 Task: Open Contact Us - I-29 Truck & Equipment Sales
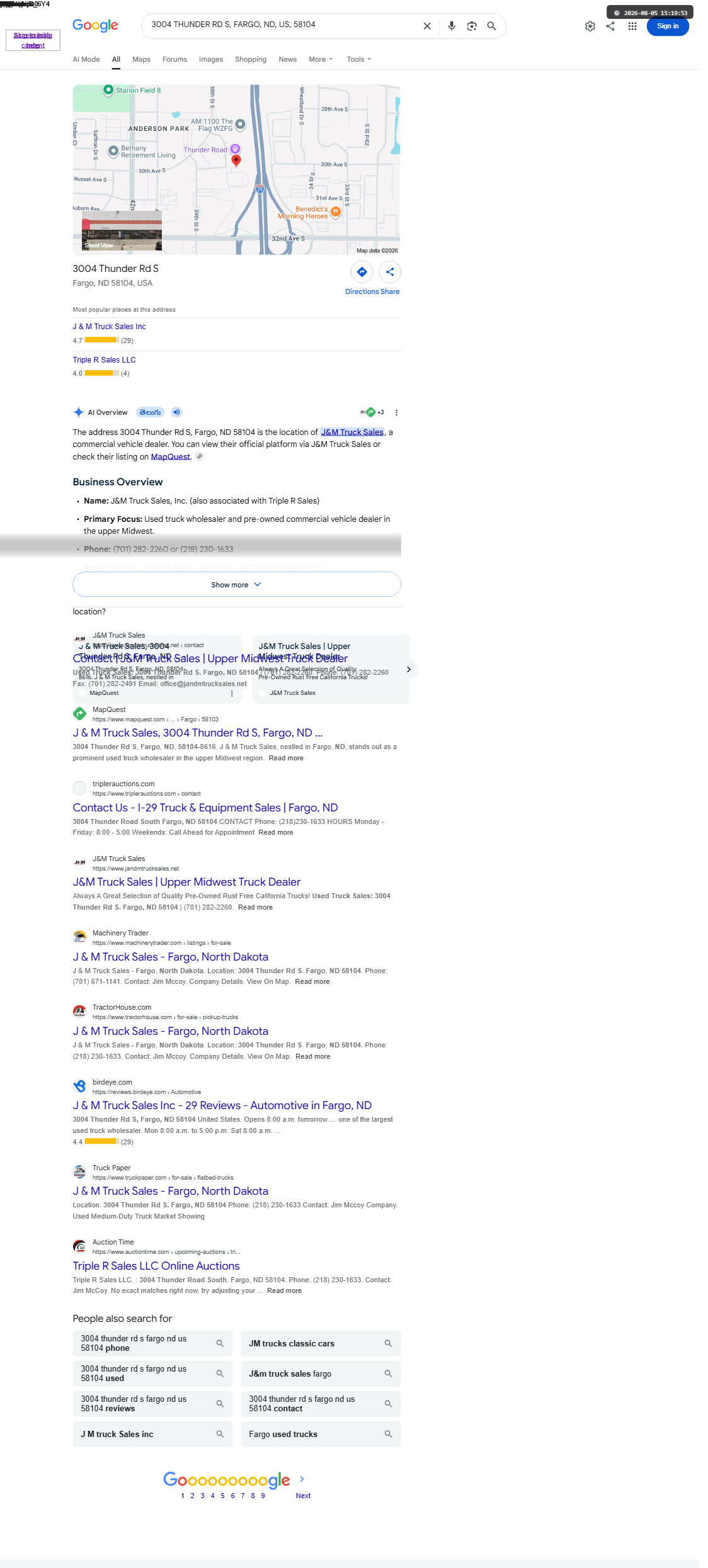tap(205, 808)
